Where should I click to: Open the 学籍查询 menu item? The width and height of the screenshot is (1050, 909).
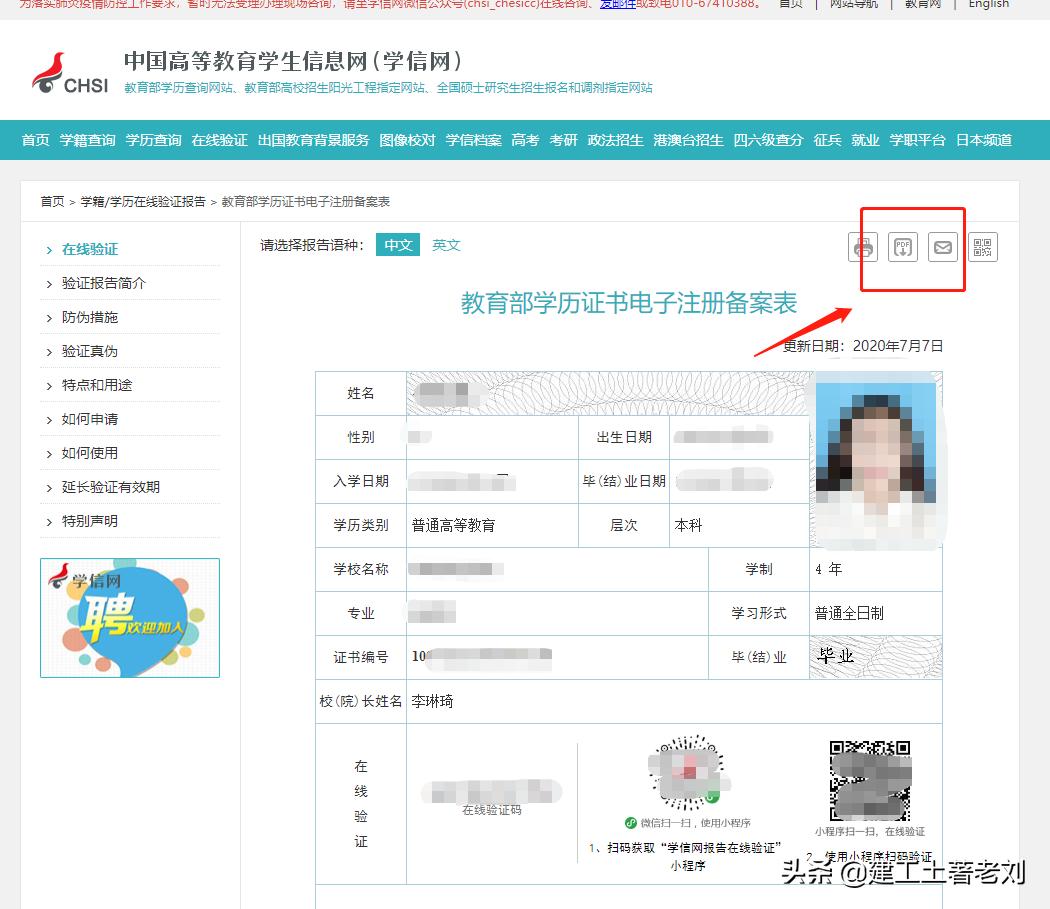coord(88,141)
